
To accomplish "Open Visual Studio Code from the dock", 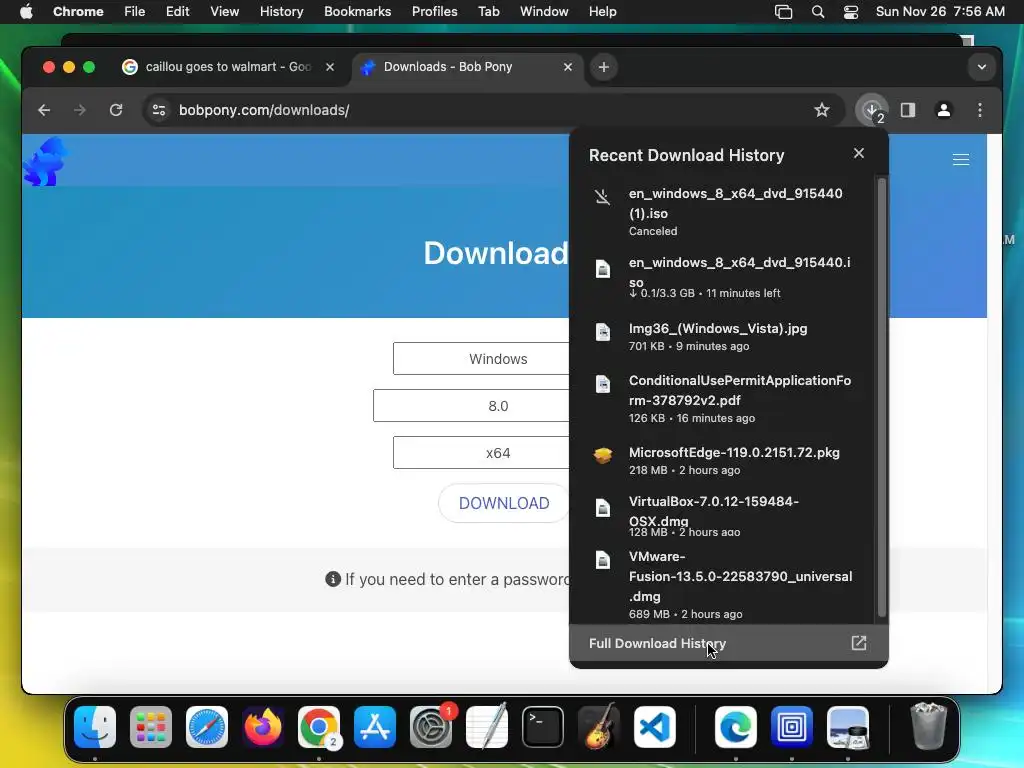I will (655, 727).
